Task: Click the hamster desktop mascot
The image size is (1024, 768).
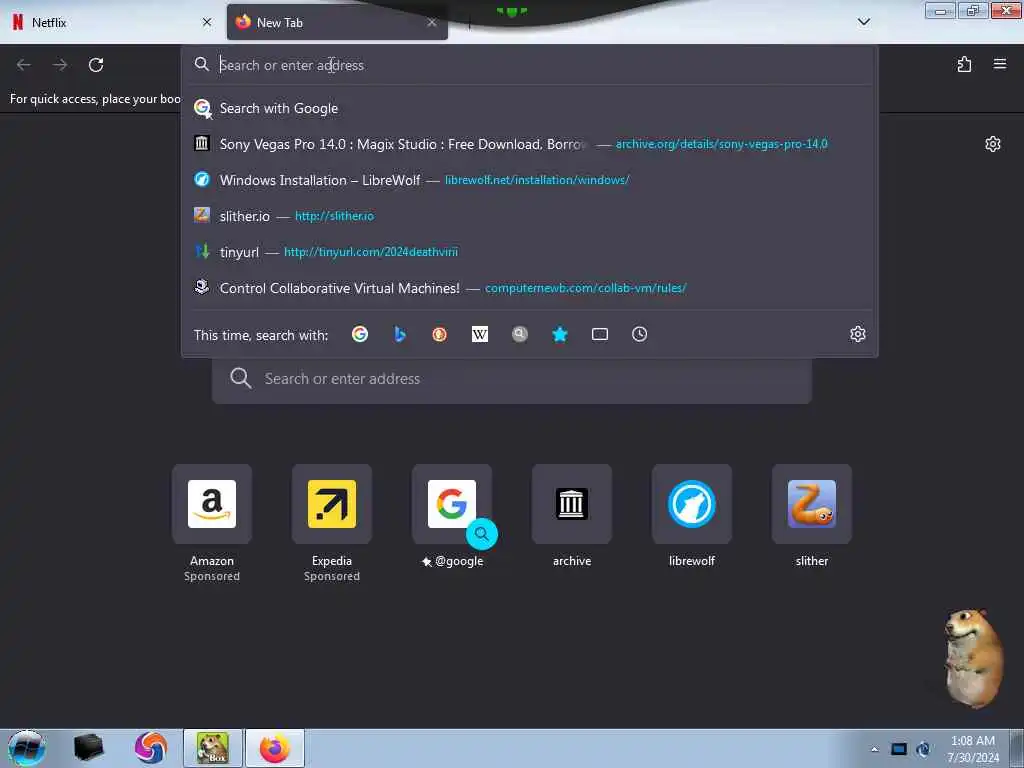Action: (973, 658)
